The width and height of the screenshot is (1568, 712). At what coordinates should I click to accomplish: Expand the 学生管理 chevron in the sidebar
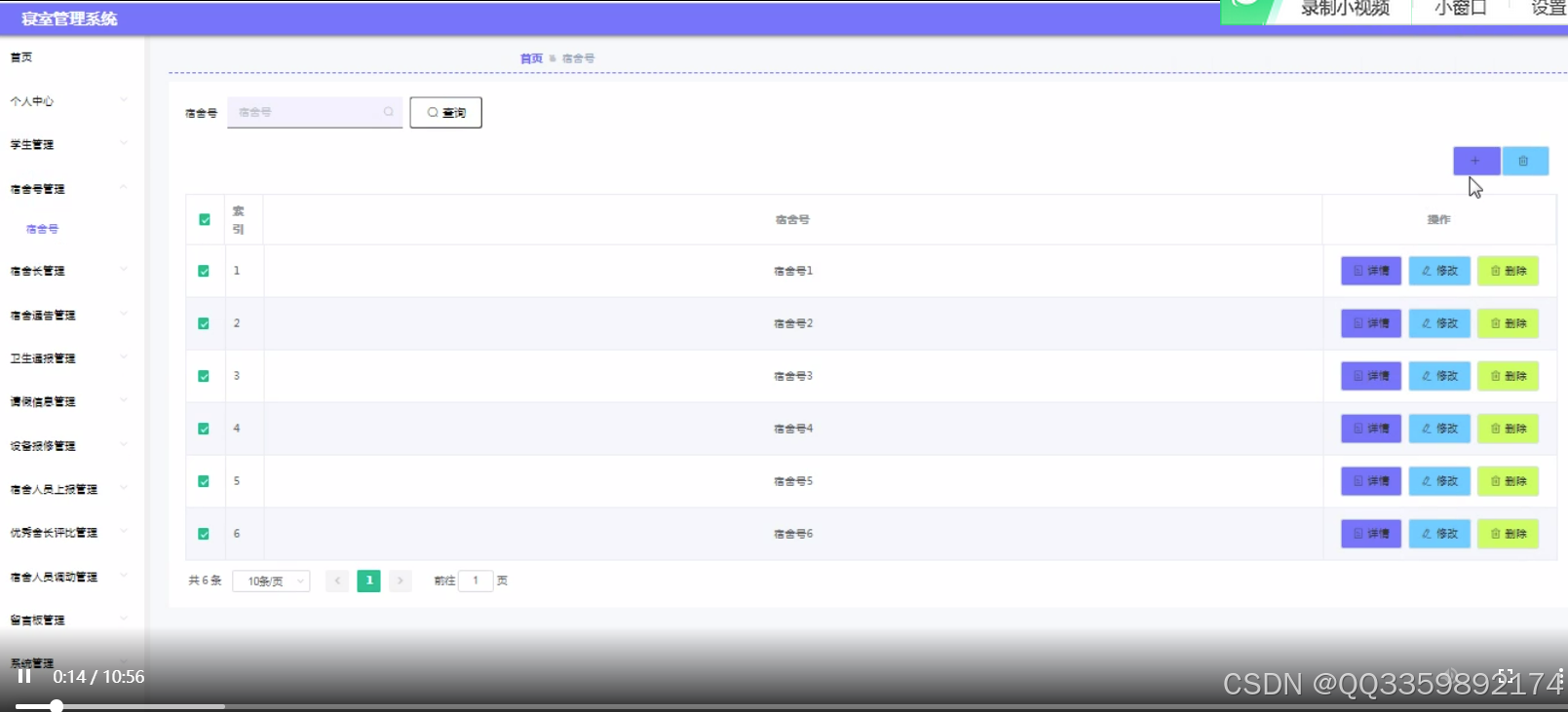coord(124,143)
